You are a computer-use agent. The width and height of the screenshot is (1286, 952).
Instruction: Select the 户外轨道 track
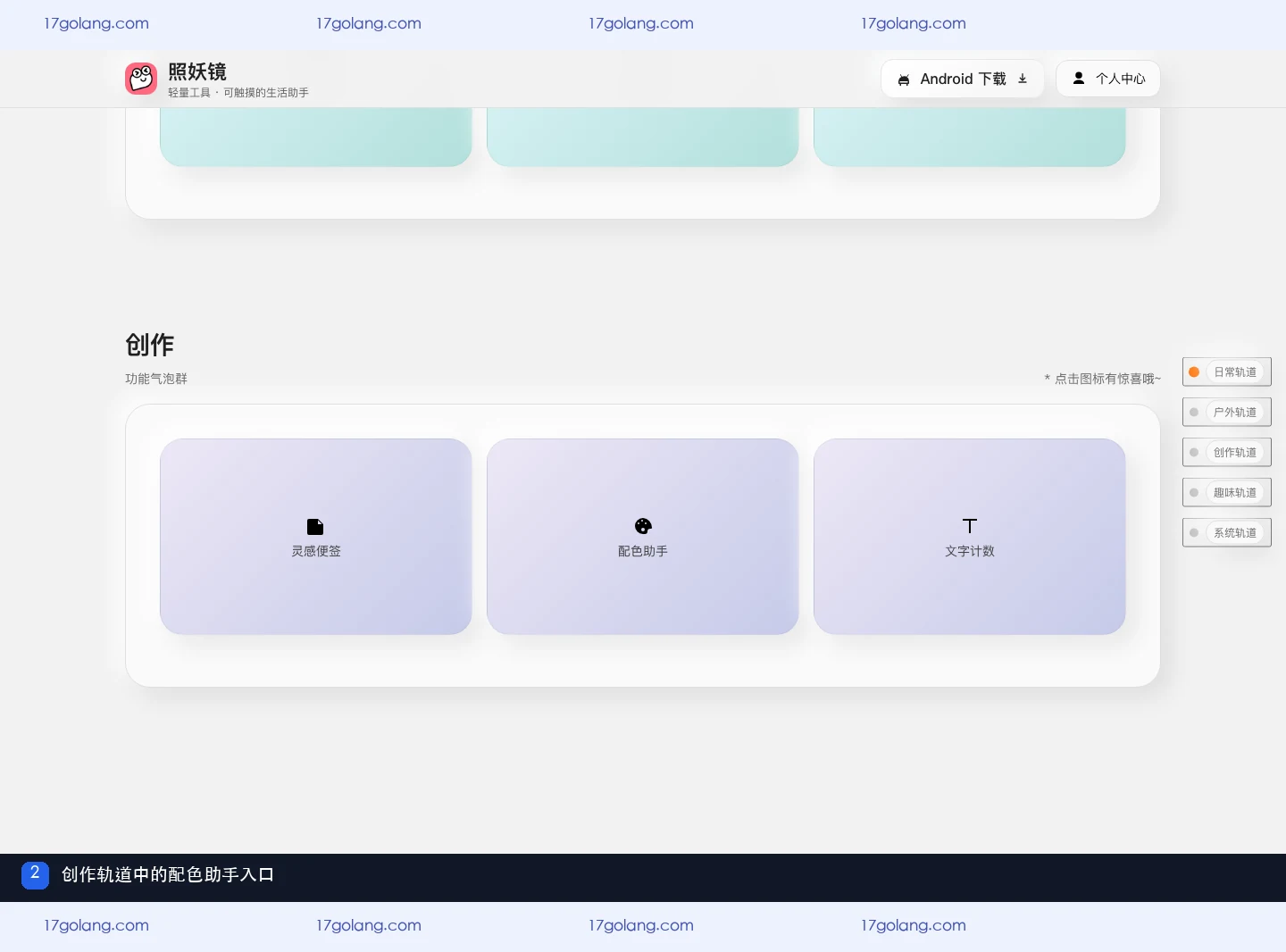[1227, 412]
